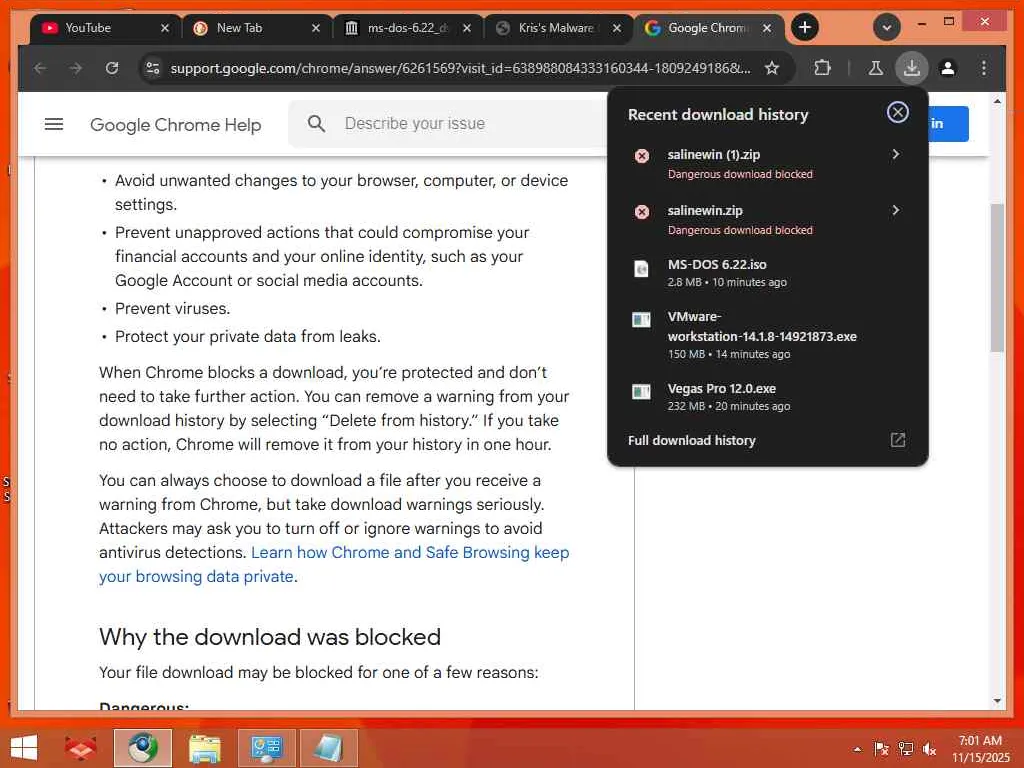Click the muted volume tray icon

point(929,749)
